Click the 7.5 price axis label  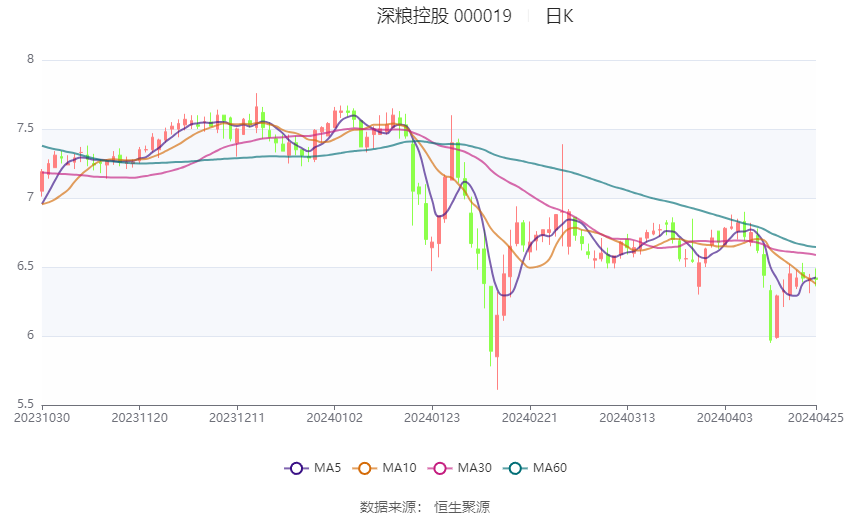pyautogui.click(x=24, y=129)
